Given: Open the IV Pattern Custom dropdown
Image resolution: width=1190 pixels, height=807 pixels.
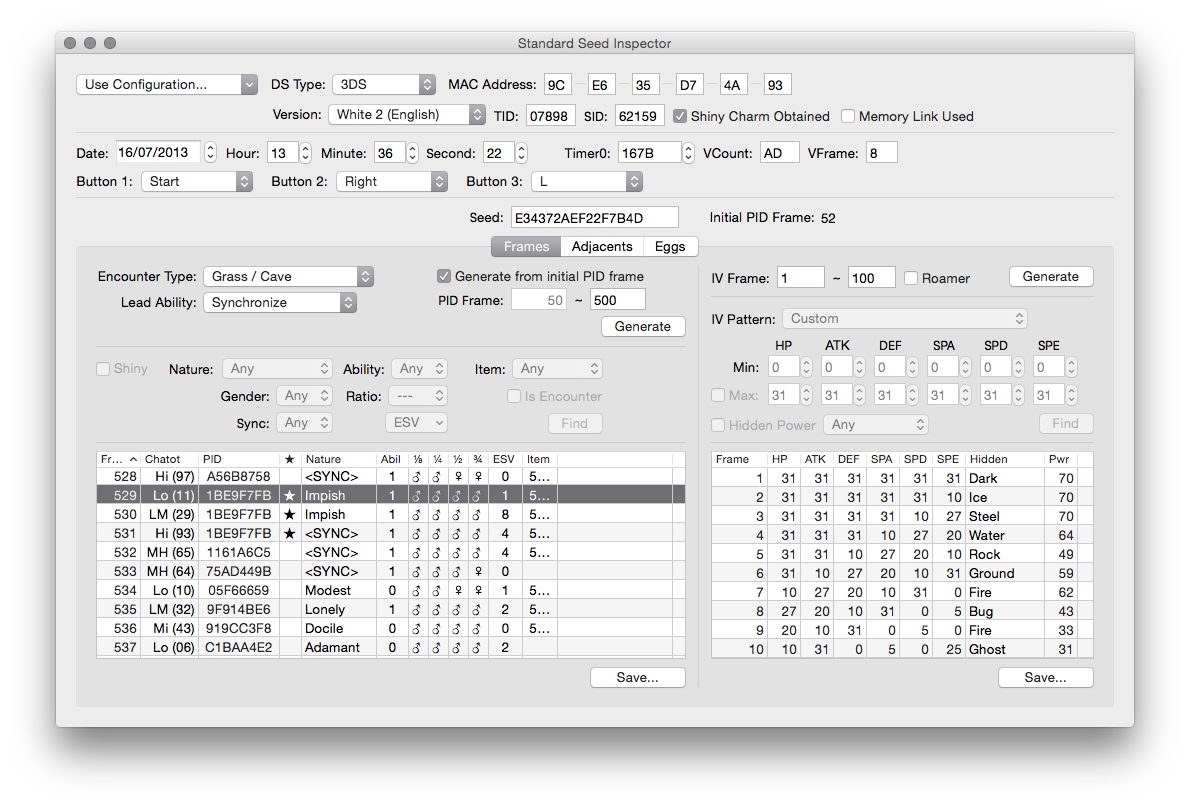Looking at the screenshot, I should [905, 319].
